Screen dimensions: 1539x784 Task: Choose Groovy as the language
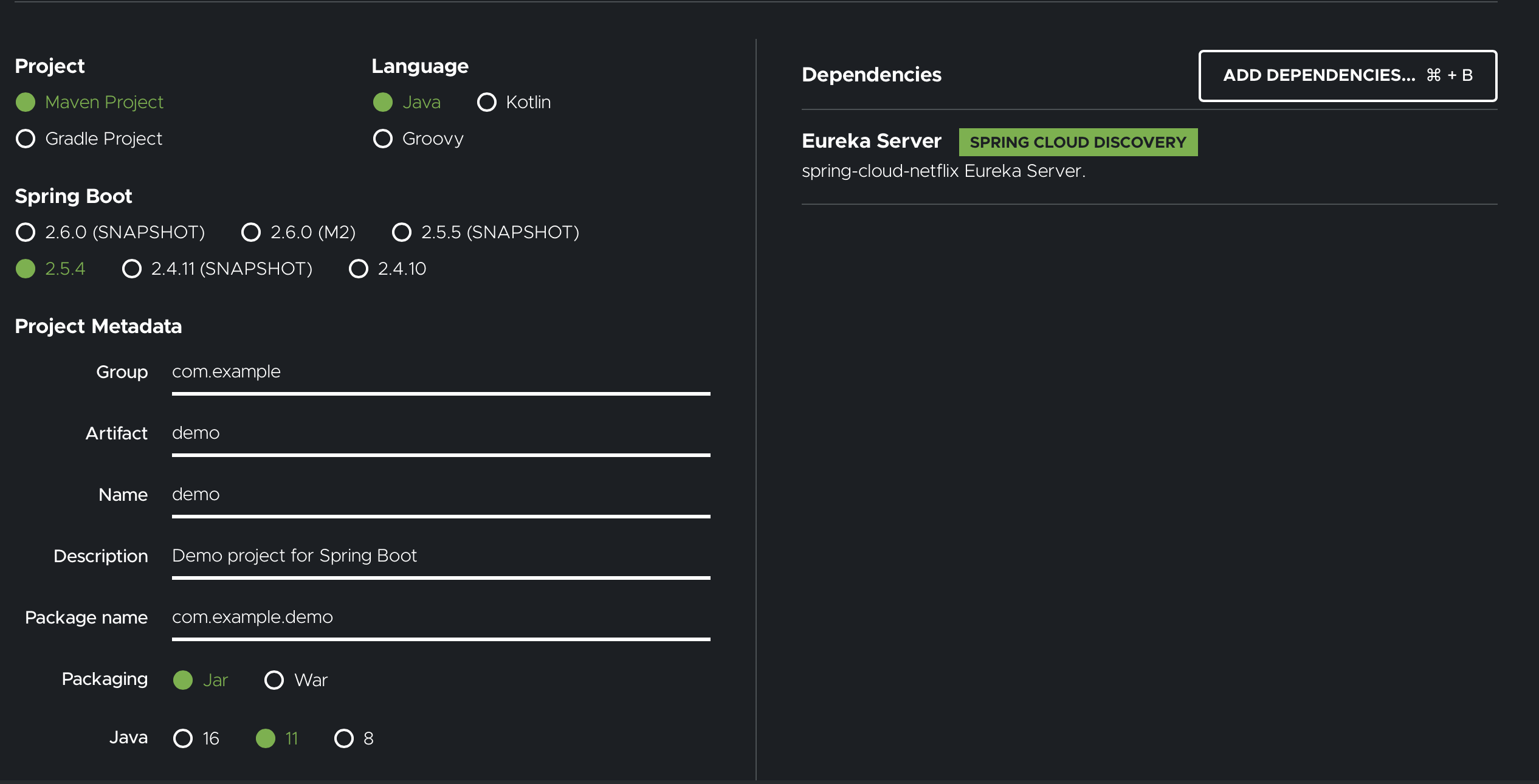(x=384, y=139)
